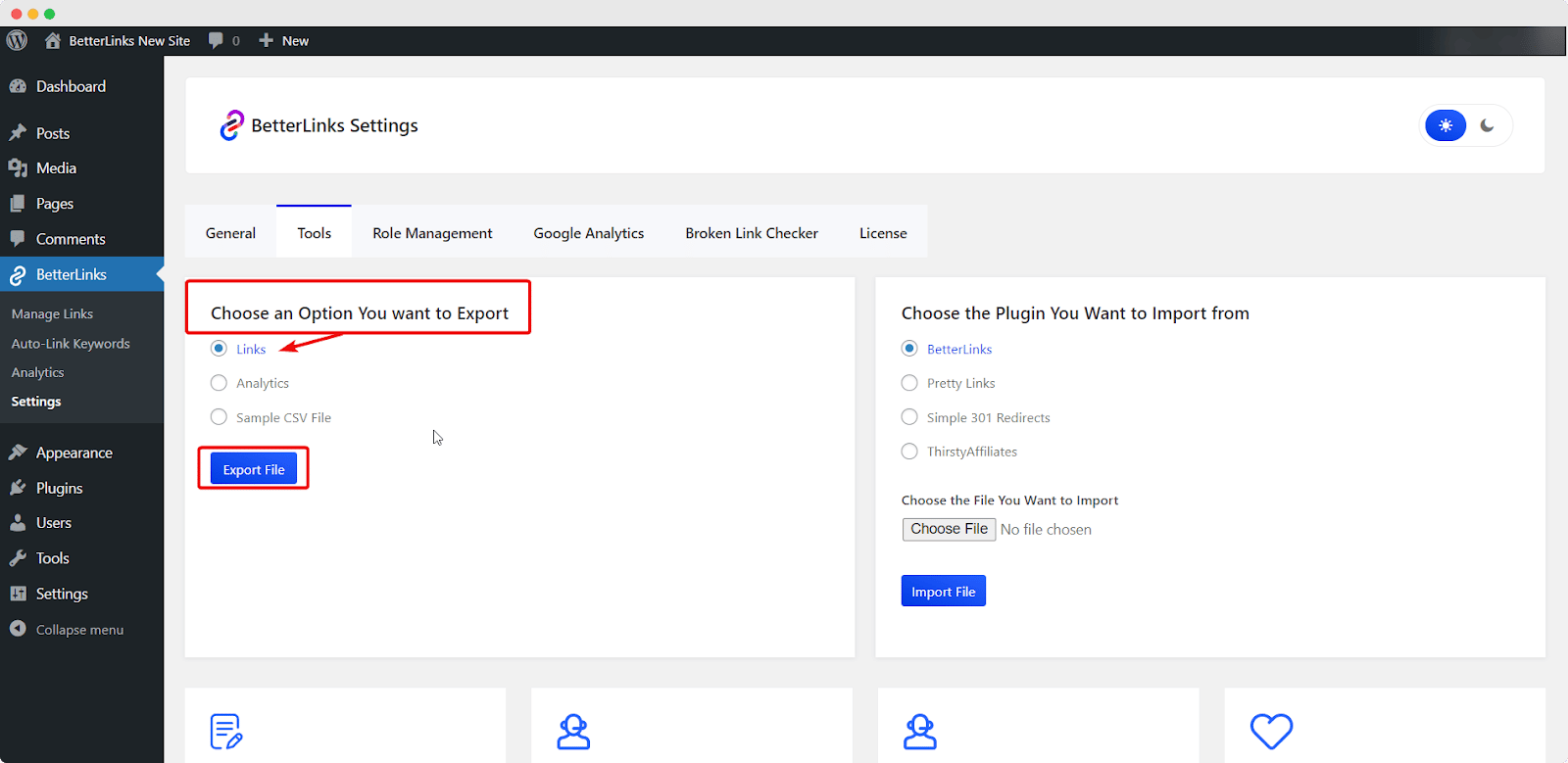Open the Users menu
1568x763 pixels.
point(81,523)
